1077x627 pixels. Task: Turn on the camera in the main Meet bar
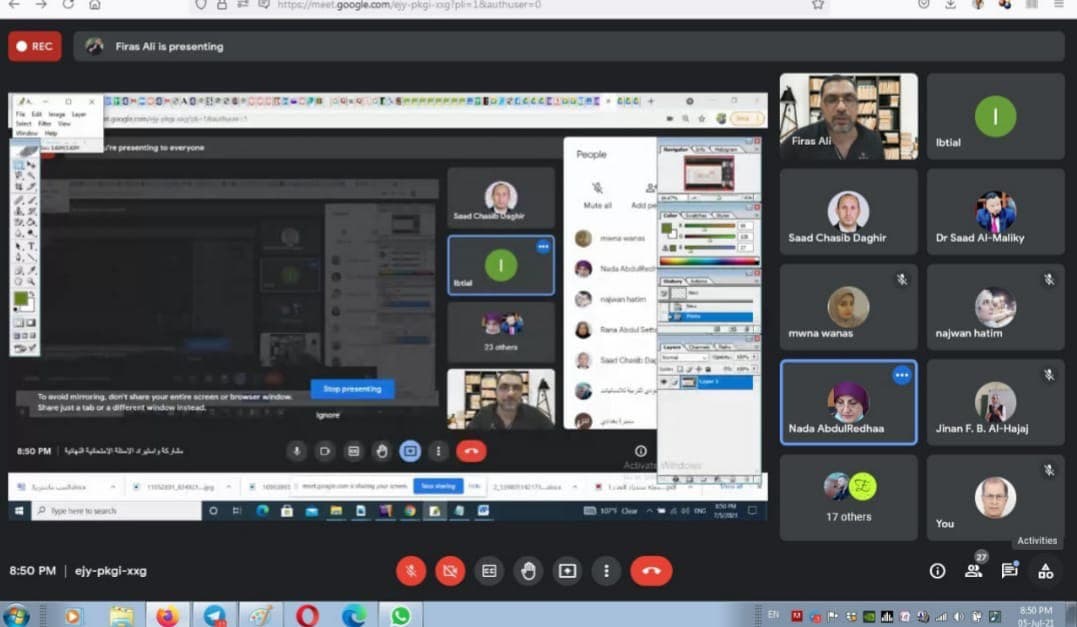450,570
